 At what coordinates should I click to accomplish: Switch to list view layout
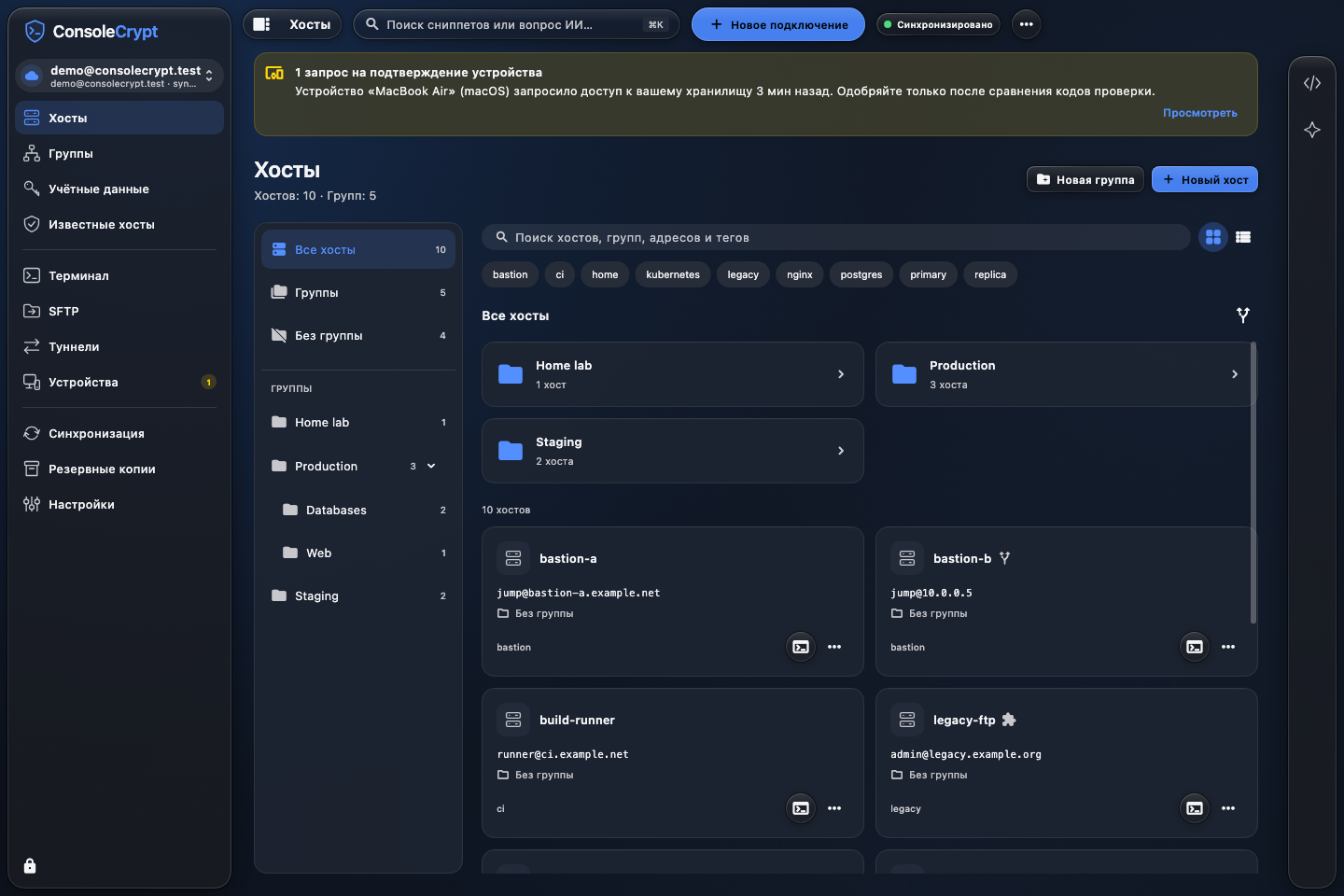[1243, 237]
